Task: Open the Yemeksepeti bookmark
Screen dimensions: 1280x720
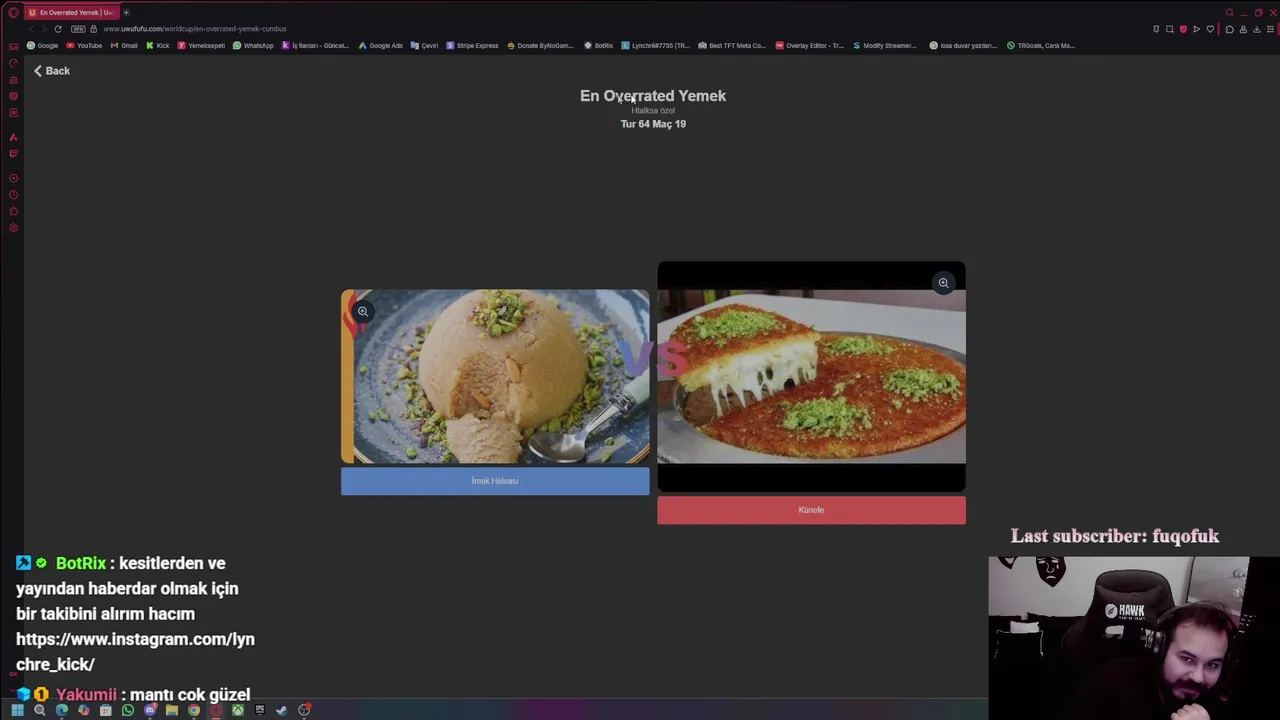Action: [201, 45]
